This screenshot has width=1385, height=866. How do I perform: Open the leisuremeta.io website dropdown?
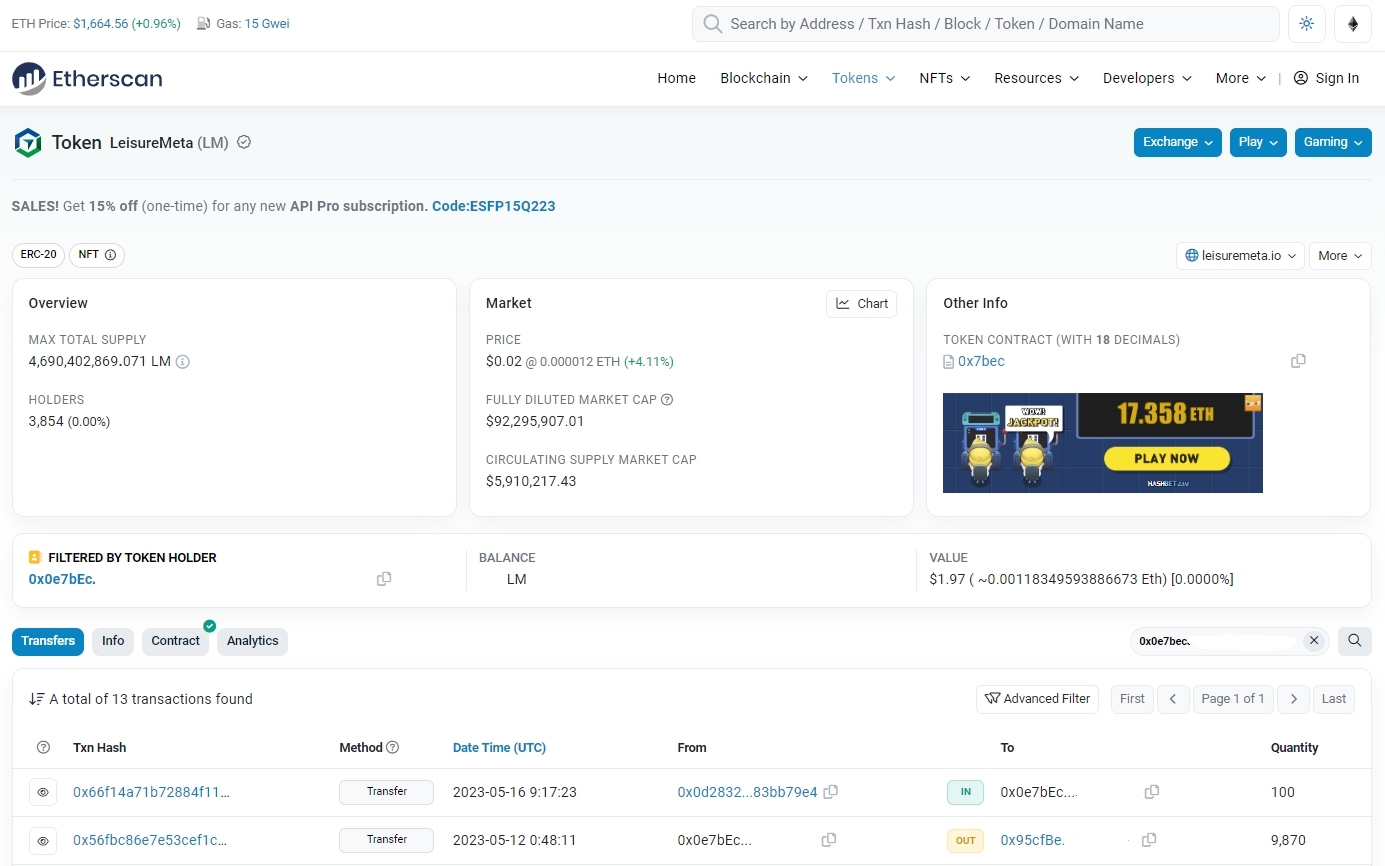[1241, 256]
